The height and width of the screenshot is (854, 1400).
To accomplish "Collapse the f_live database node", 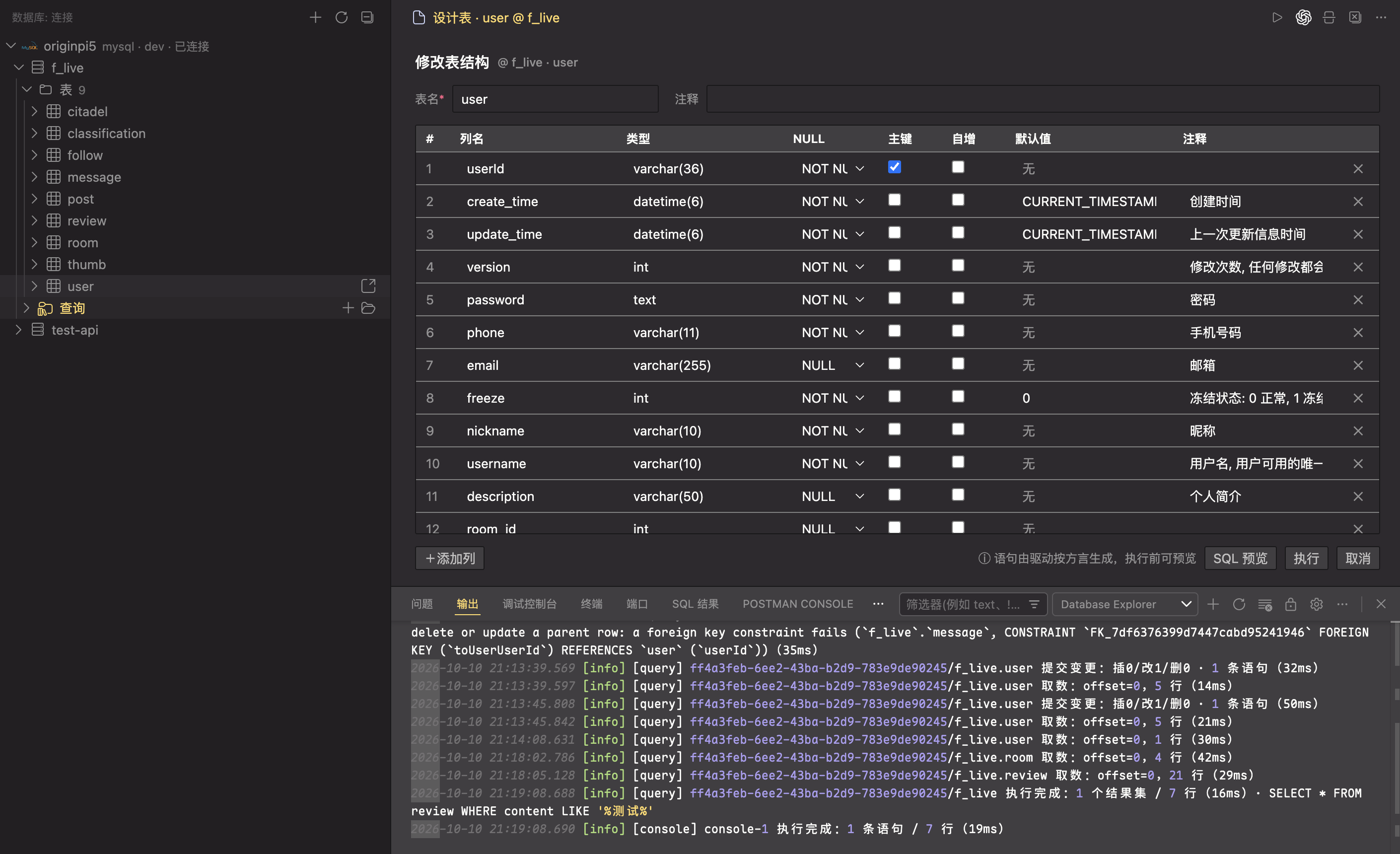I will pyautogui.click(x=18, y=68).
